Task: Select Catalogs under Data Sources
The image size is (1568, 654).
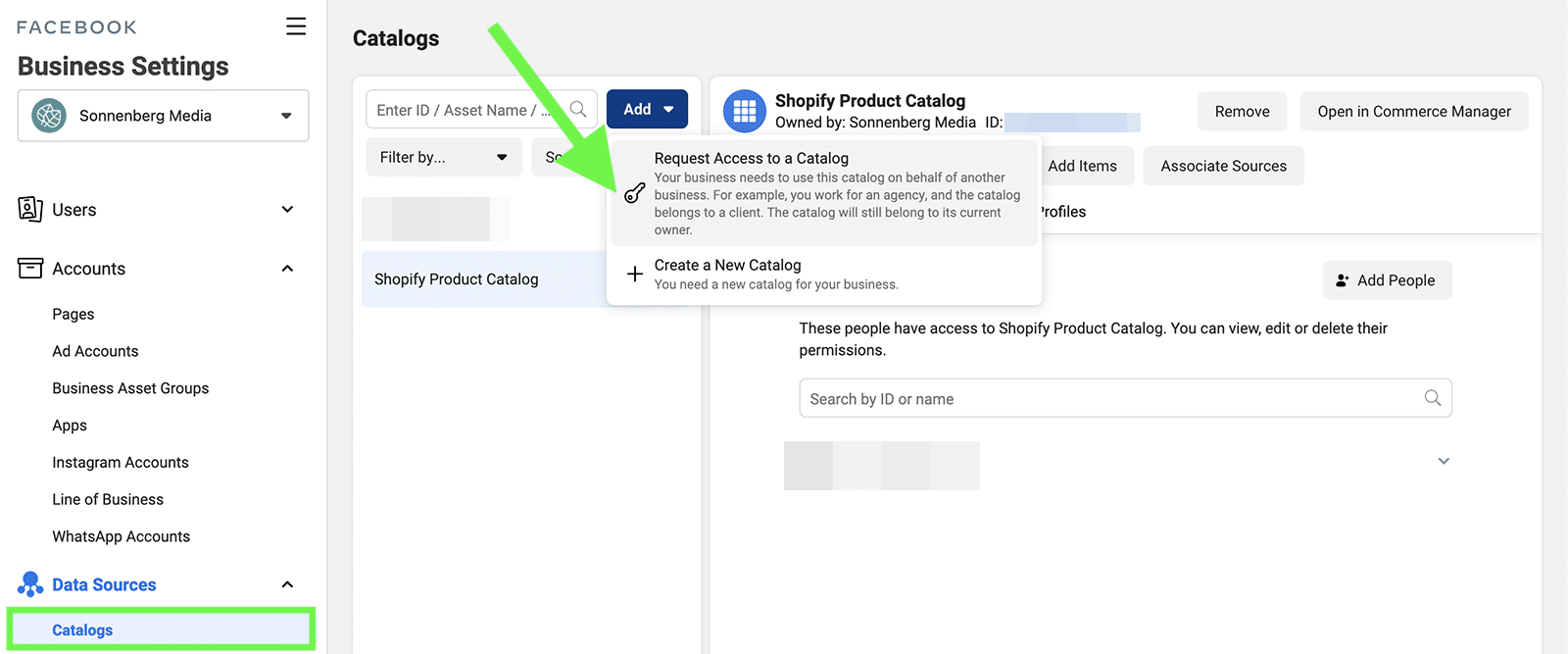Action: [x=161, y=629]
